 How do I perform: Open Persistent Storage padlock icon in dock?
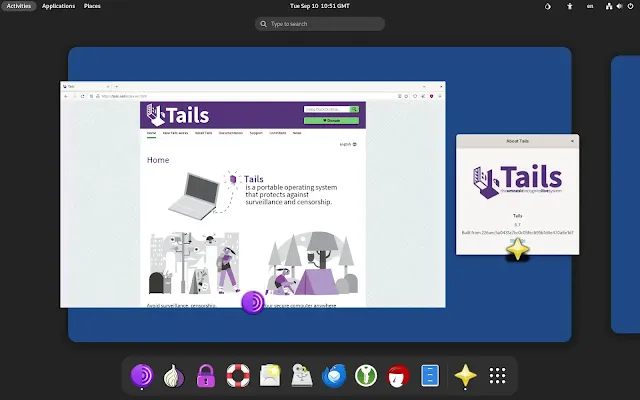point(206,376)
